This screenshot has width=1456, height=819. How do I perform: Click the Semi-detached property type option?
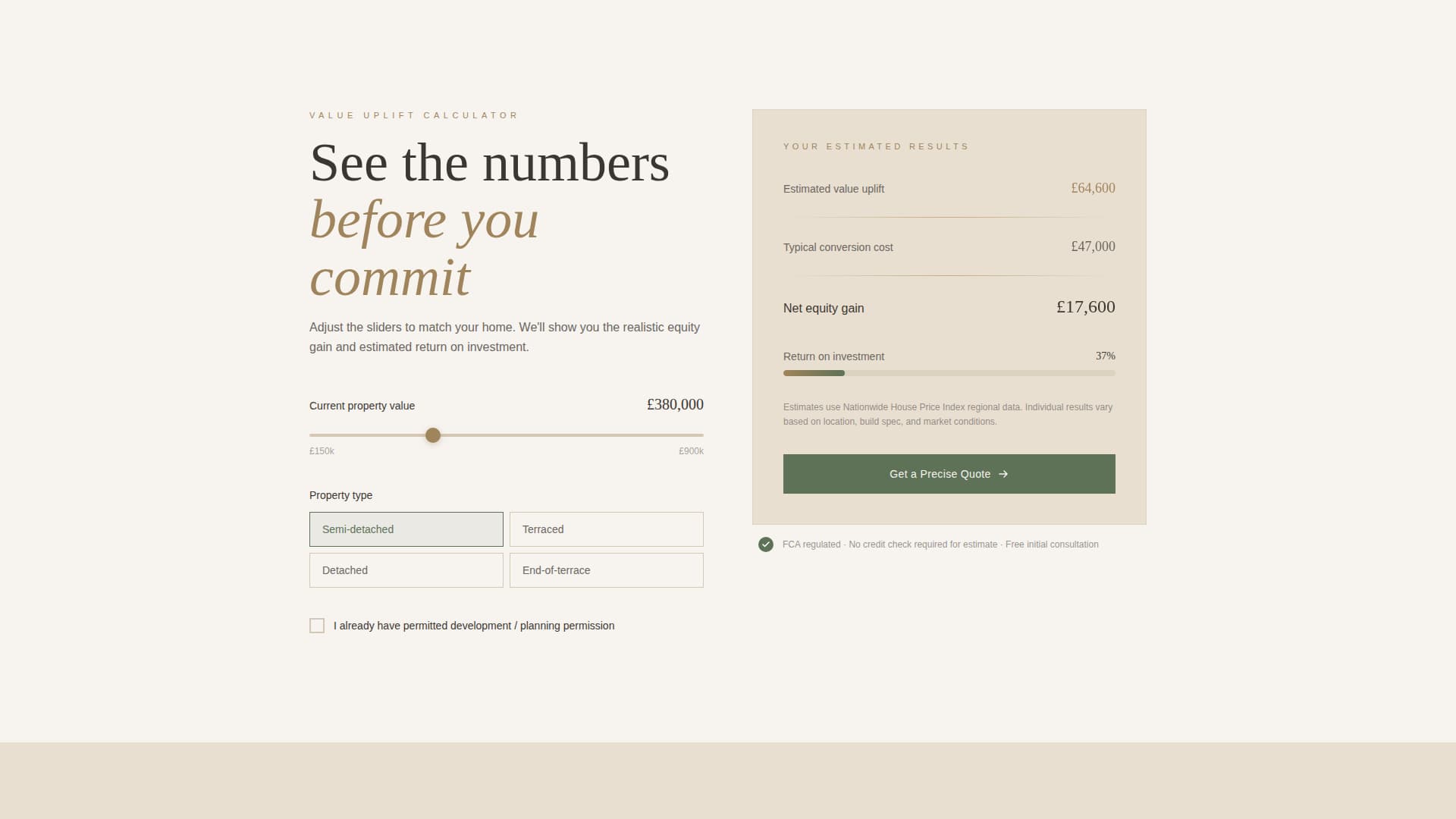pos(406,529)
